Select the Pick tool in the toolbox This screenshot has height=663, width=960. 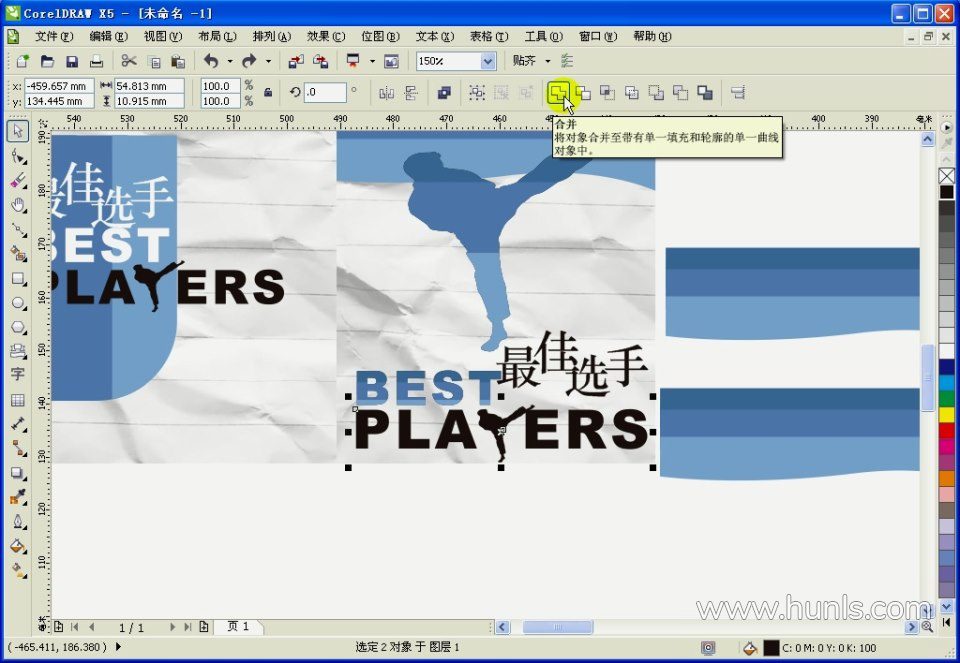(18, 131)
